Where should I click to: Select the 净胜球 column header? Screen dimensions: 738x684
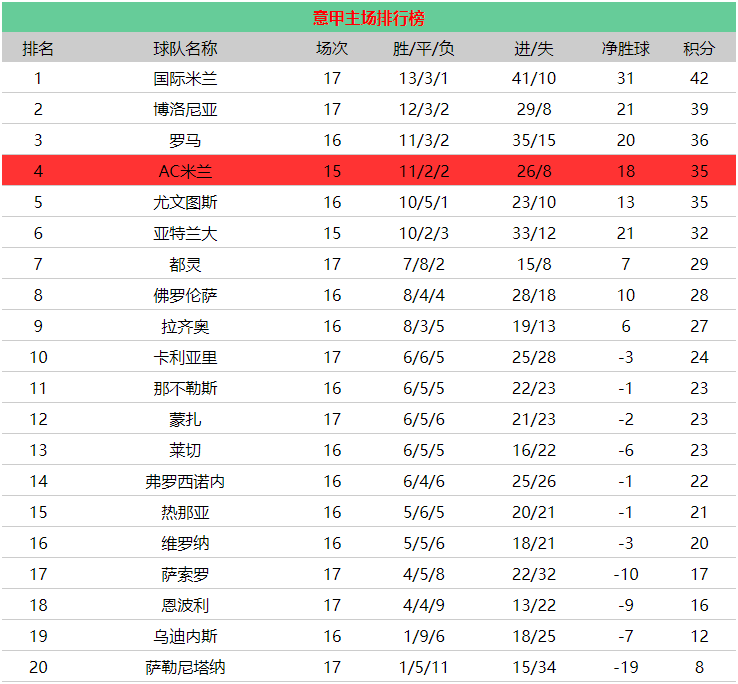(x=625, y=49)
